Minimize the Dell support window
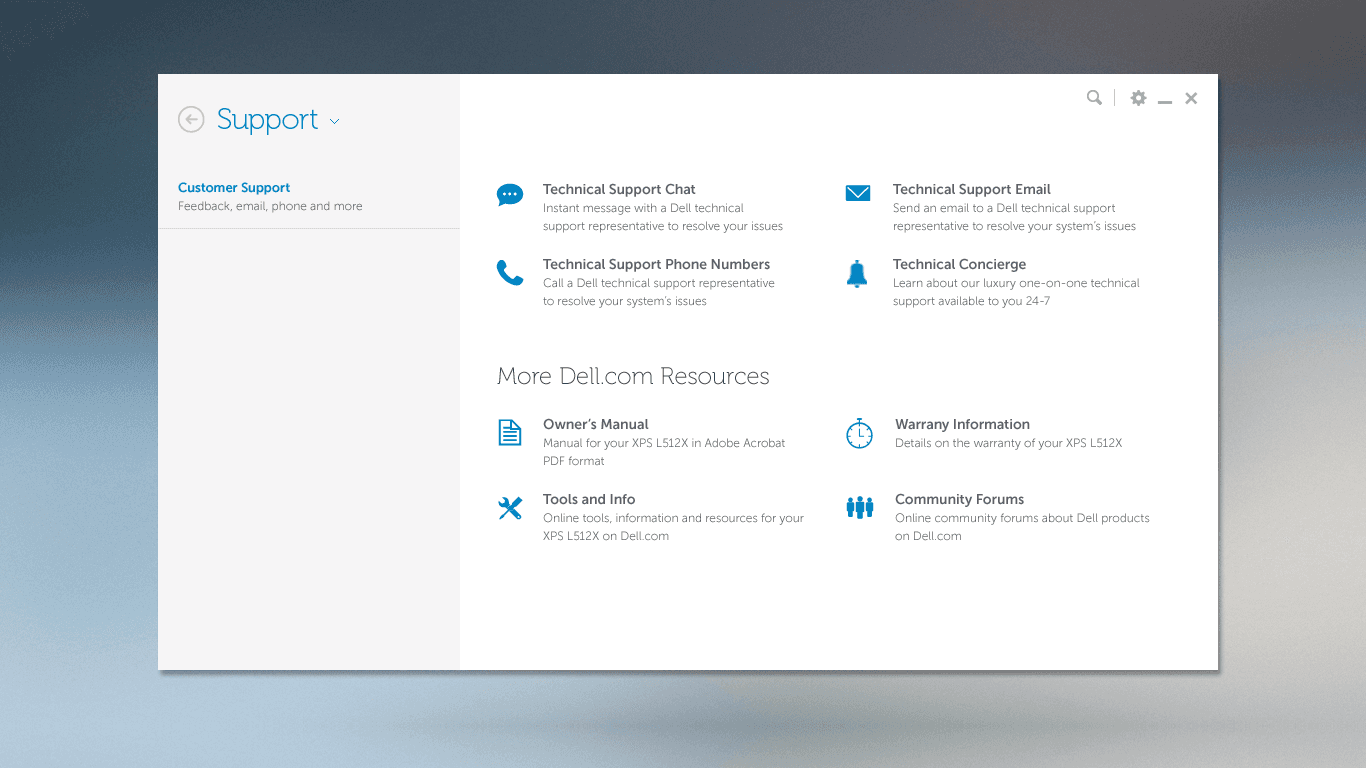Viewport: 1366px width, 768px height. pos(1165,101)
